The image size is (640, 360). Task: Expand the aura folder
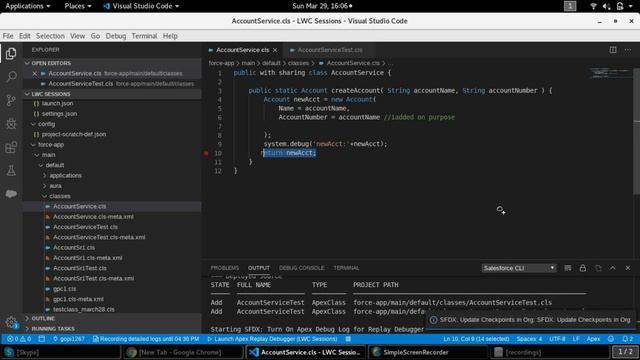click(56, 186)
